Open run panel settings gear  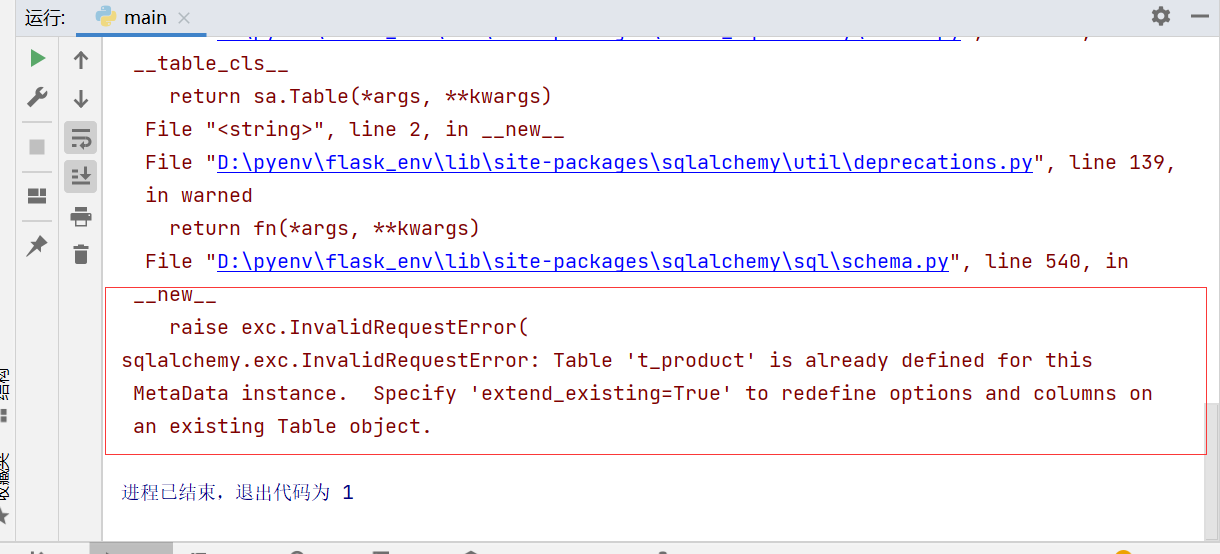coord(1160,16)
